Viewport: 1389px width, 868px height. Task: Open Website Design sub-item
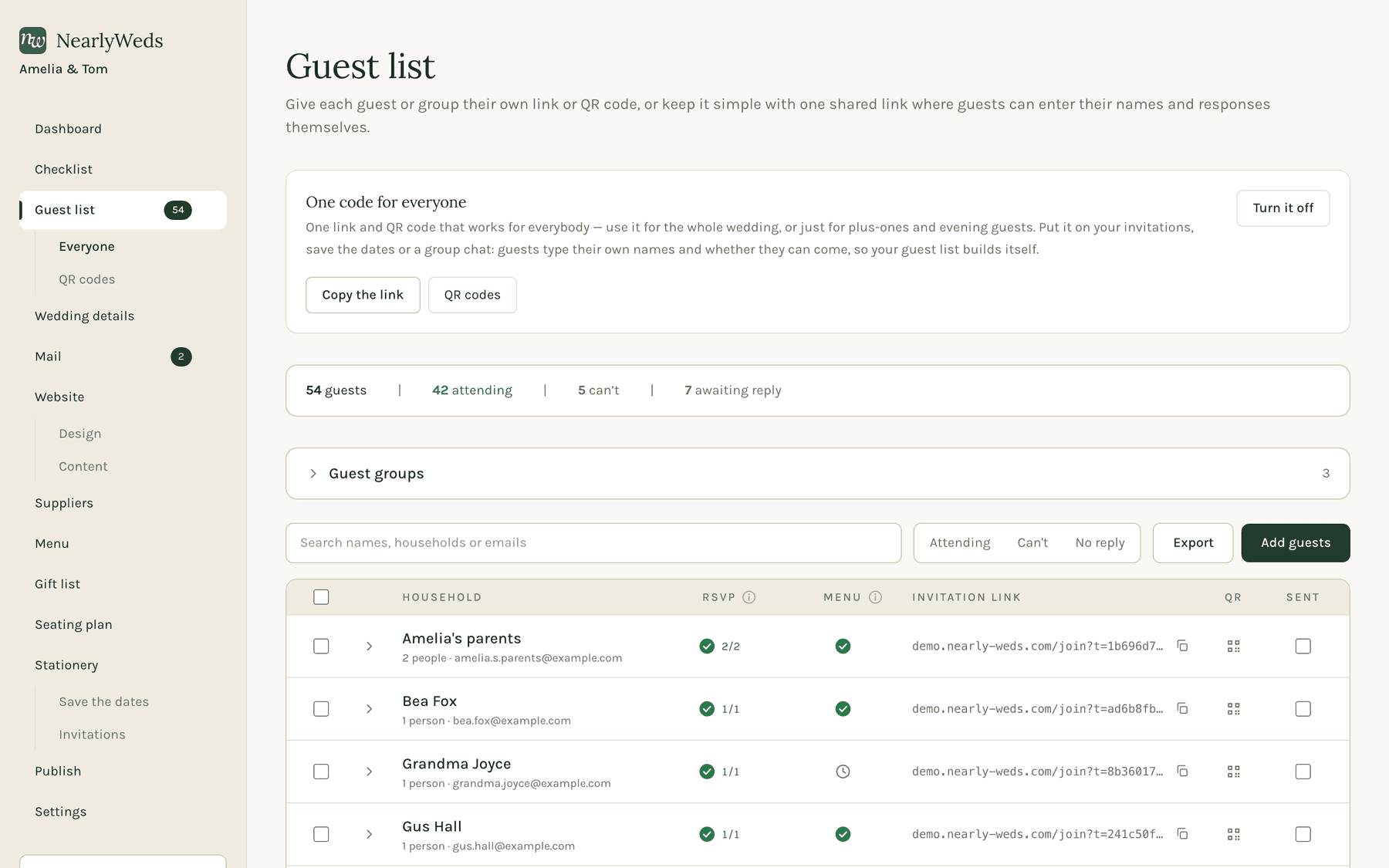79,434
